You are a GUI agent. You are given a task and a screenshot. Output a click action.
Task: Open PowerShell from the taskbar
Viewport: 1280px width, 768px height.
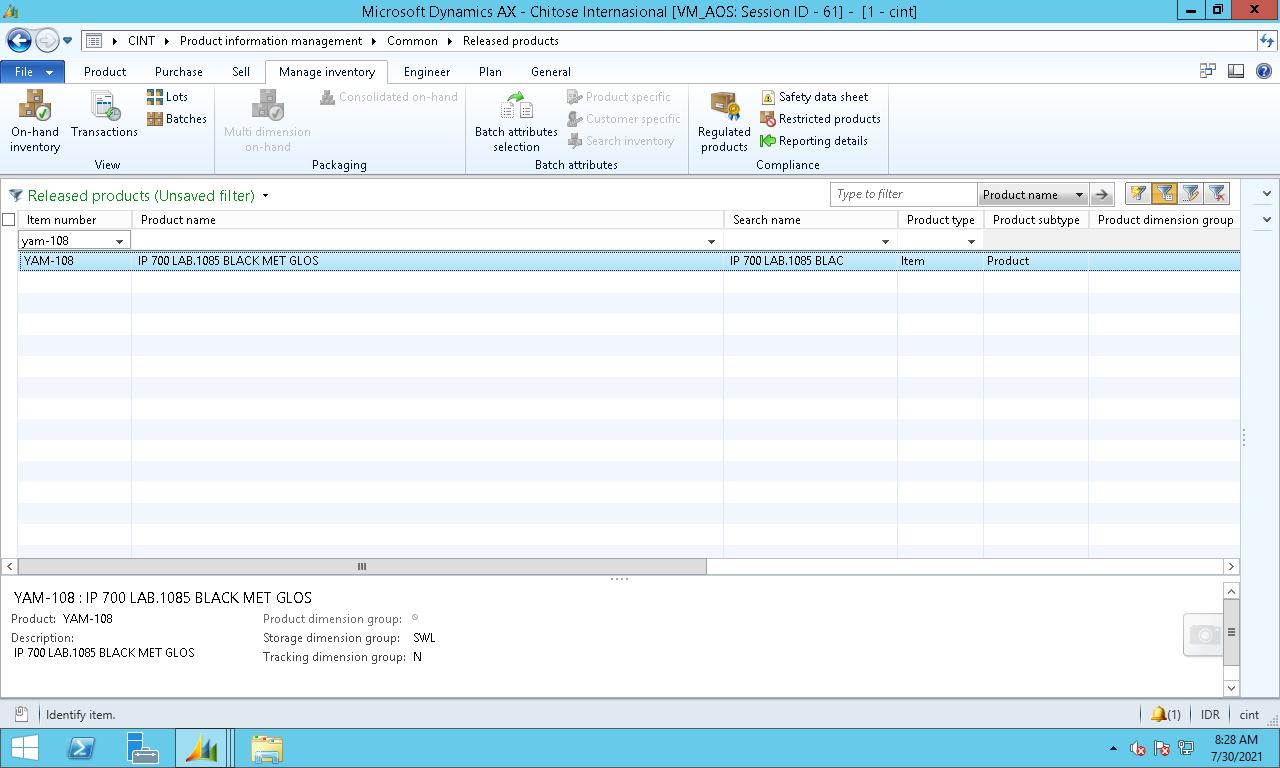(81, 748)
